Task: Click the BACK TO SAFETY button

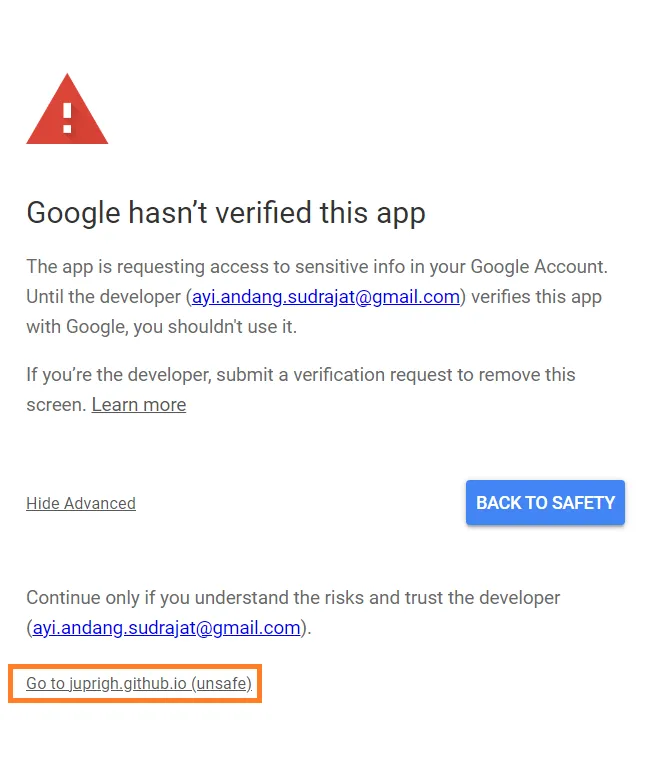Action: click(x=545, y=502)
